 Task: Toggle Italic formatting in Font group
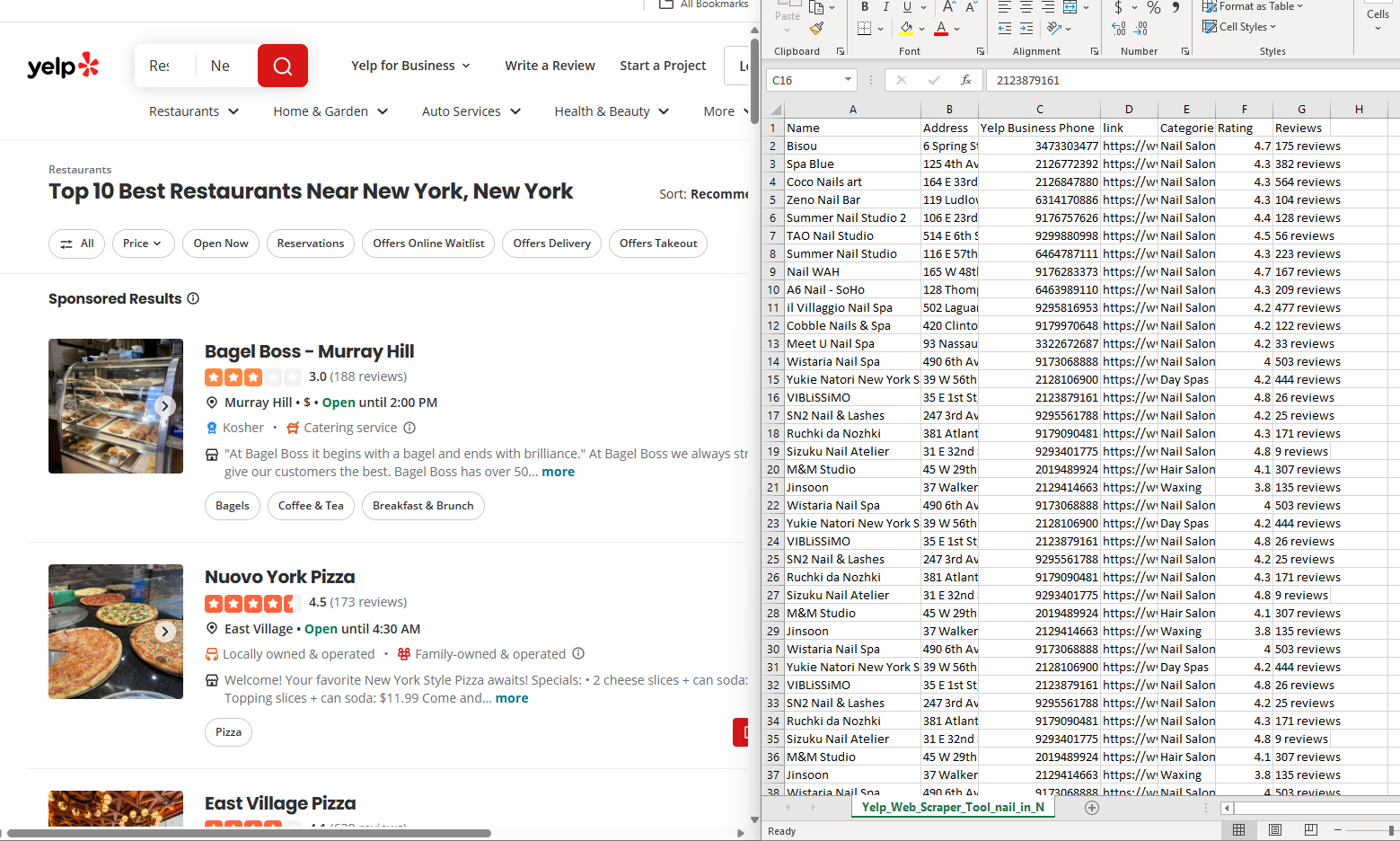click(x=885, y=8)
